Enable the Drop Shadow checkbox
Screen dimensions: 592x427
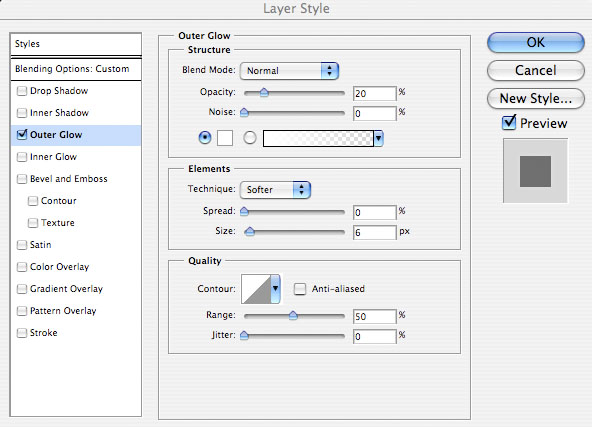(22, 91)
